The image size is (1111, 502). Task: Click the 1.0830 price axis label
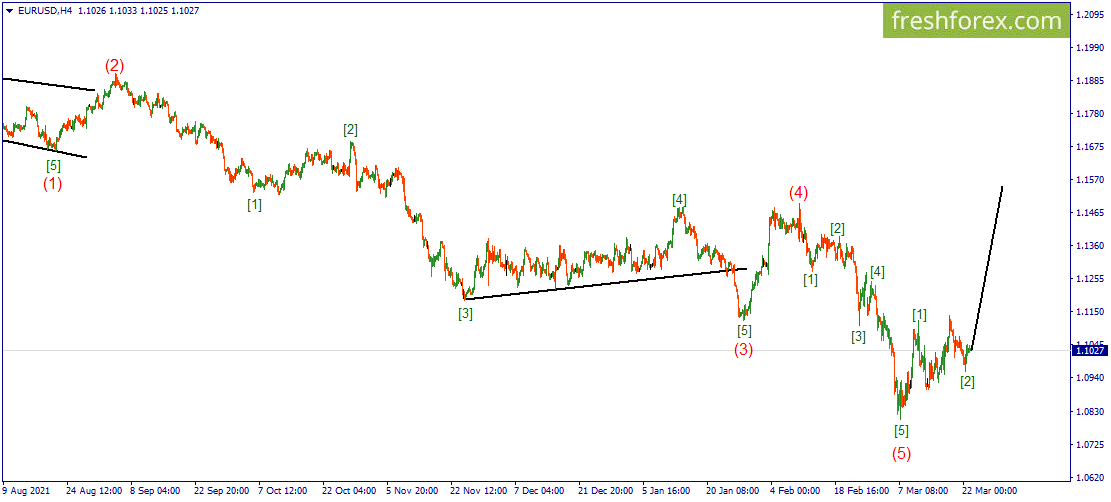[1090, 411]
